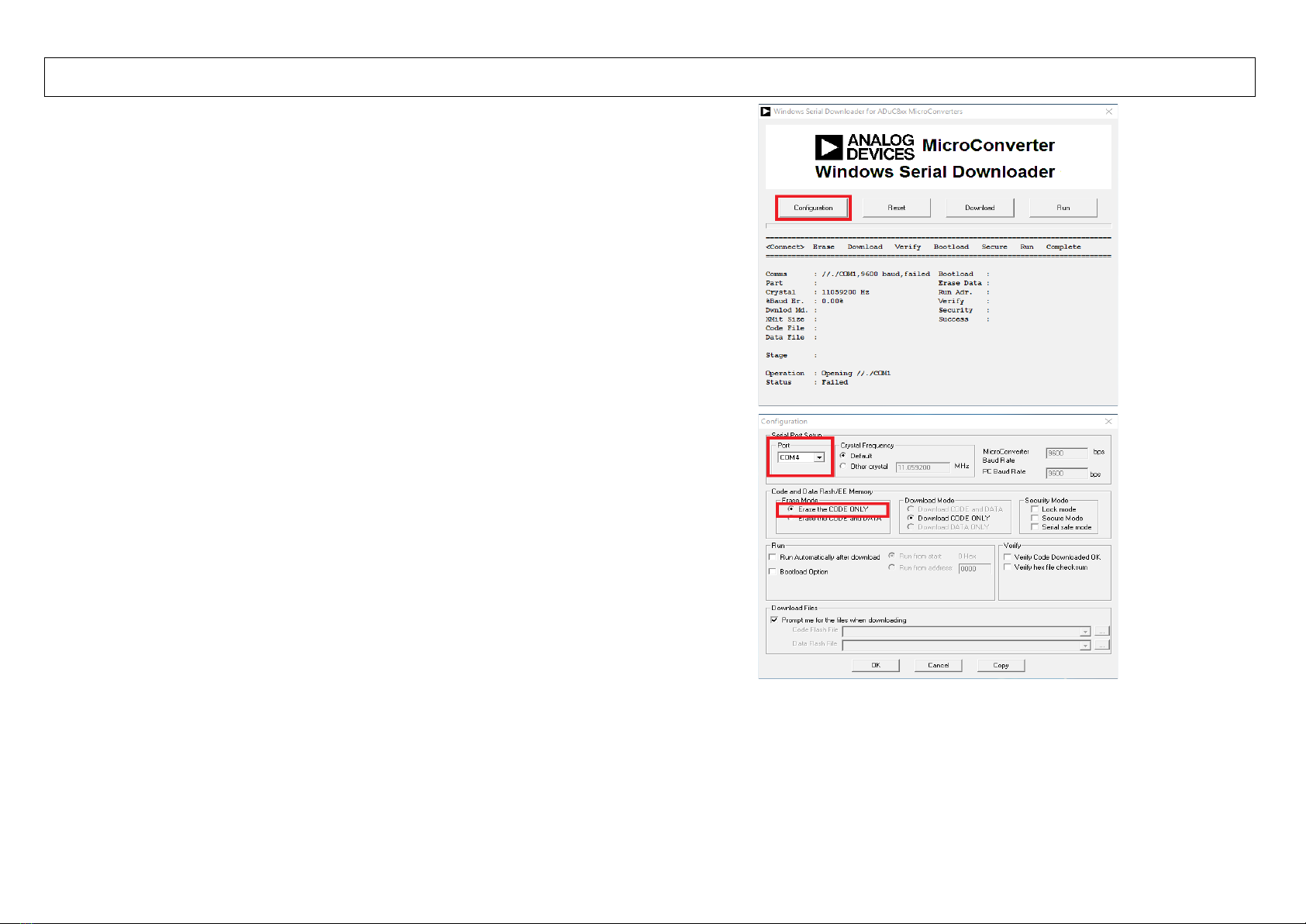Click the "XMit Size" field label
The width and height of the screenshot is (1306, 924).
coord(785,319)
